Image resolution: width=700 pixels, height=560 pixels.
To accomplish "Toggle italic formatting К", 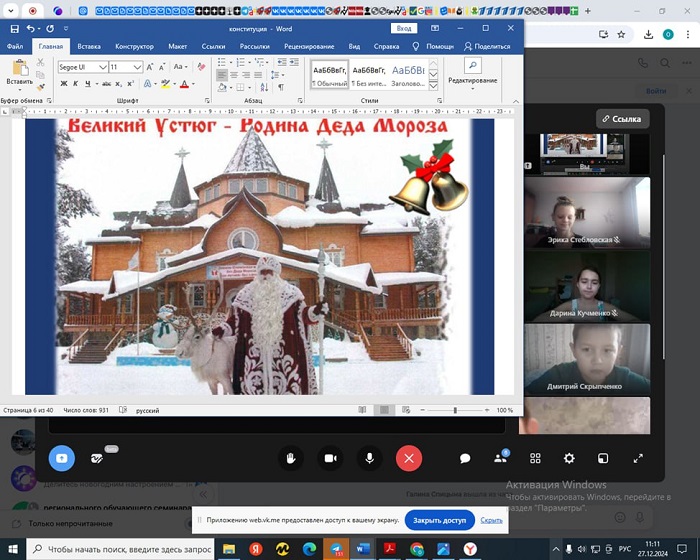I will click(x=75, y=84).
